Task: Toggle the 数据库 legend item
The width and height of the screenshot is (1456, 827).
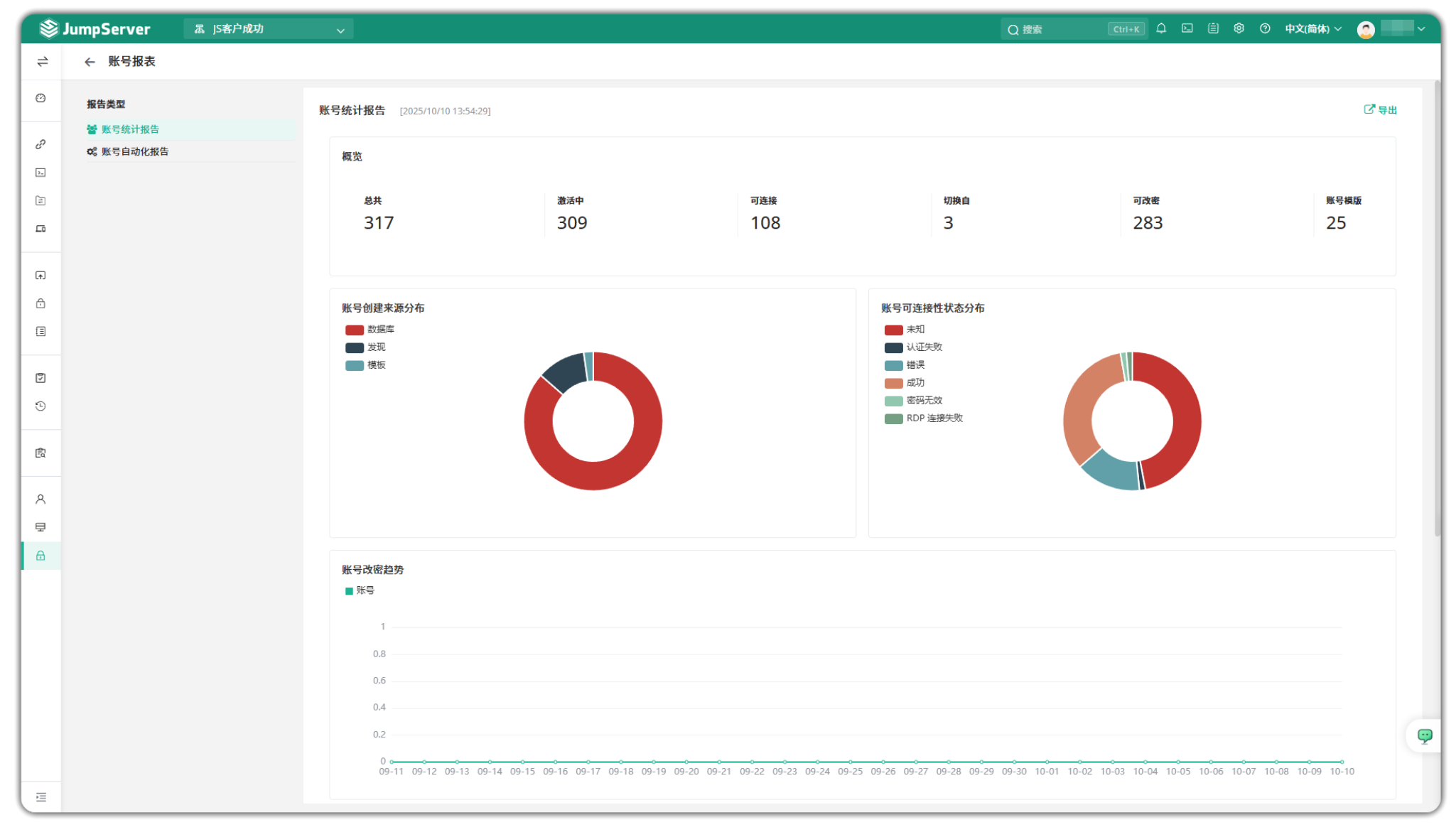Action: point(370,330)
